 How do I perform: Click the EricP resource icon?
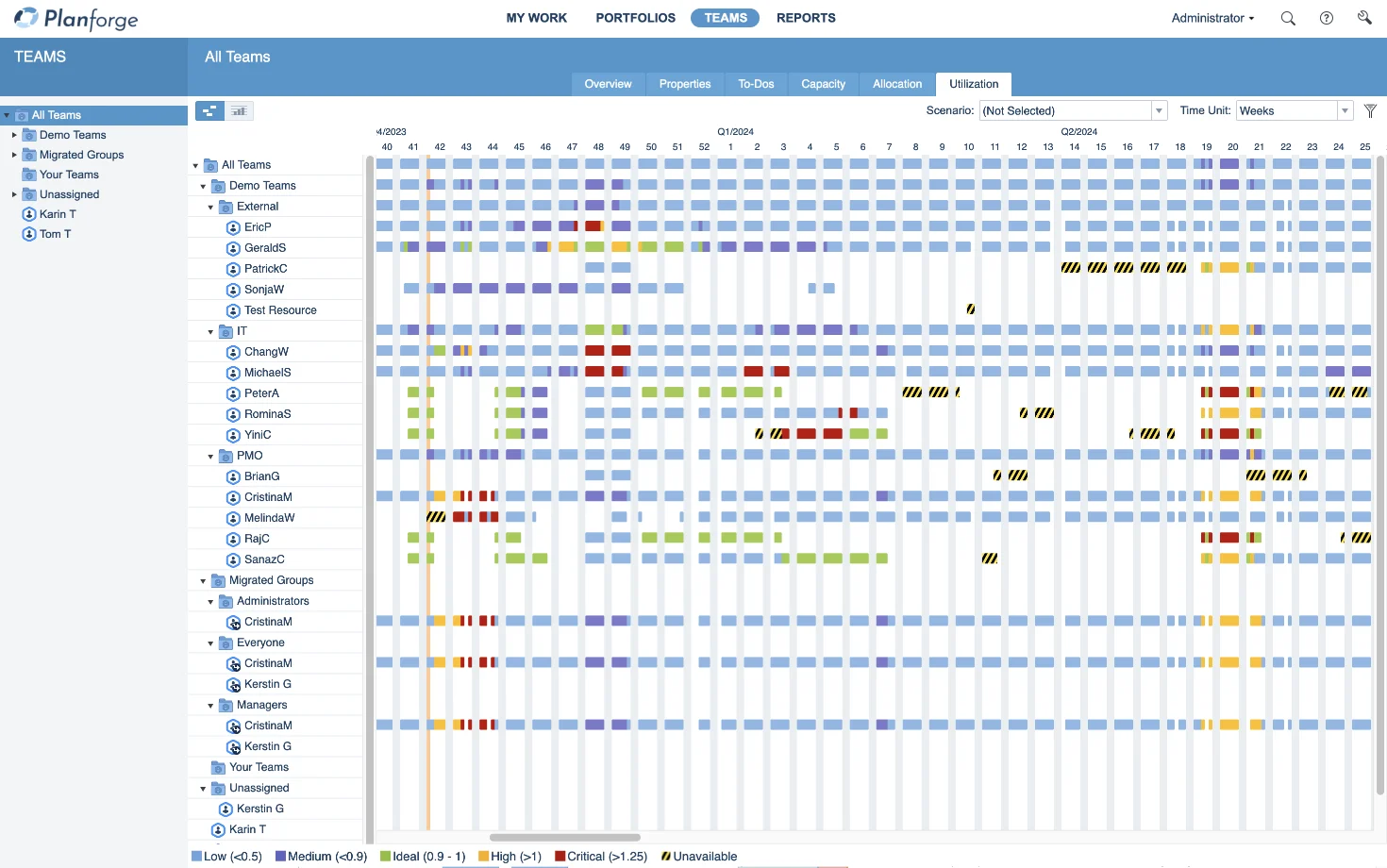(x=233, y=227)
